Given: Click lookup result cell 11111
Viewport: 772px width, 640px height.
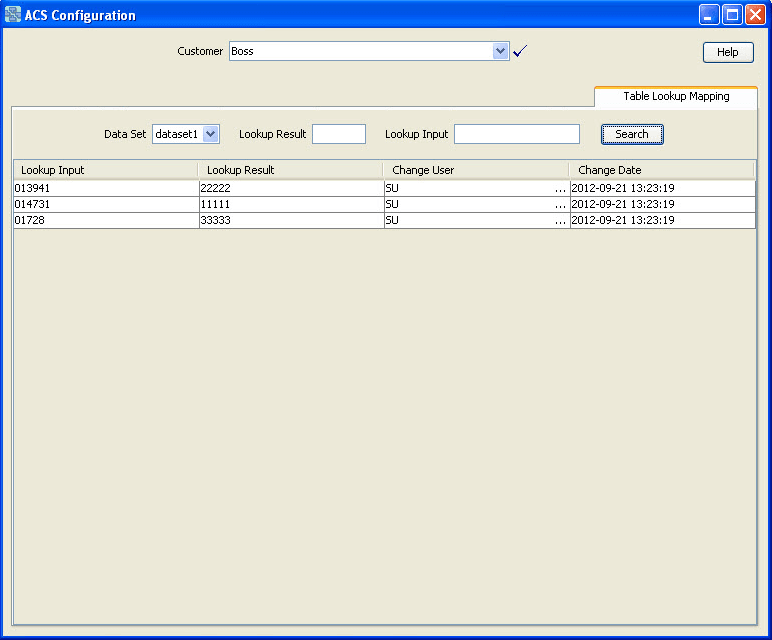Looking at the screenshot, I should (x=291, y=204).
